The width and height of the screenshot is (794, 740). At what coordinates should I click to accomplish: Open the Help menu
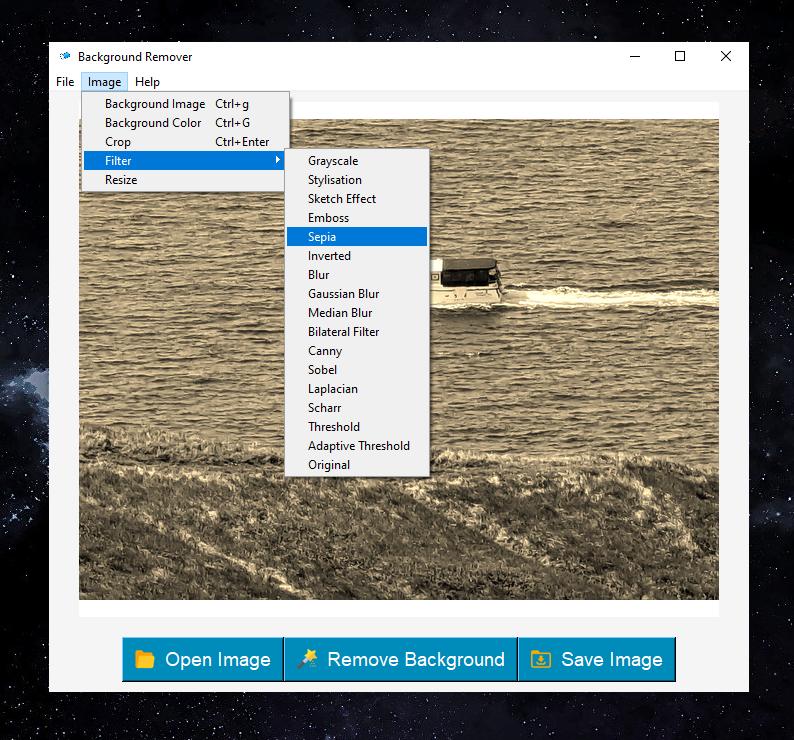point(147,82)
